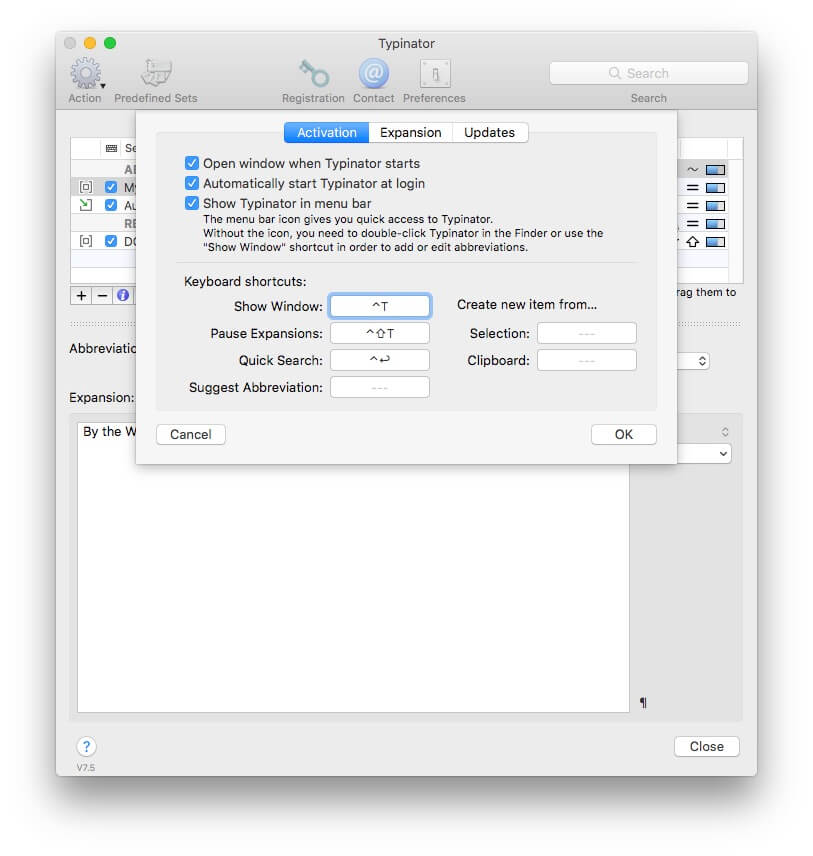Click the Search field in the toolbar
Viewport: 813px width, 856px height.
[x=648, y=73]
